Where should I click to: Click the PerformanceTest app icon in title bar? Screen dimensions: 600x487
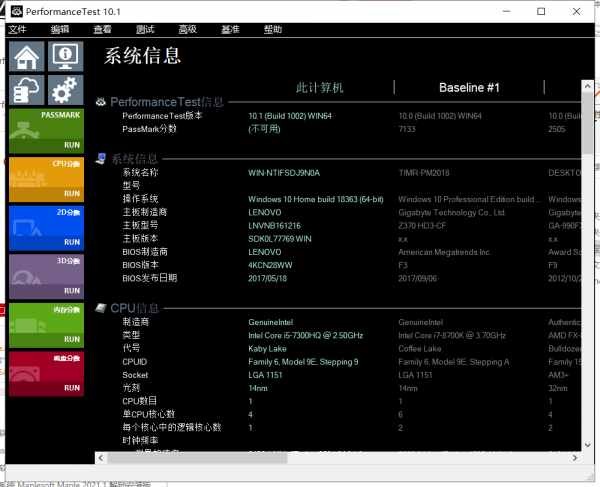tap(16, 11)
